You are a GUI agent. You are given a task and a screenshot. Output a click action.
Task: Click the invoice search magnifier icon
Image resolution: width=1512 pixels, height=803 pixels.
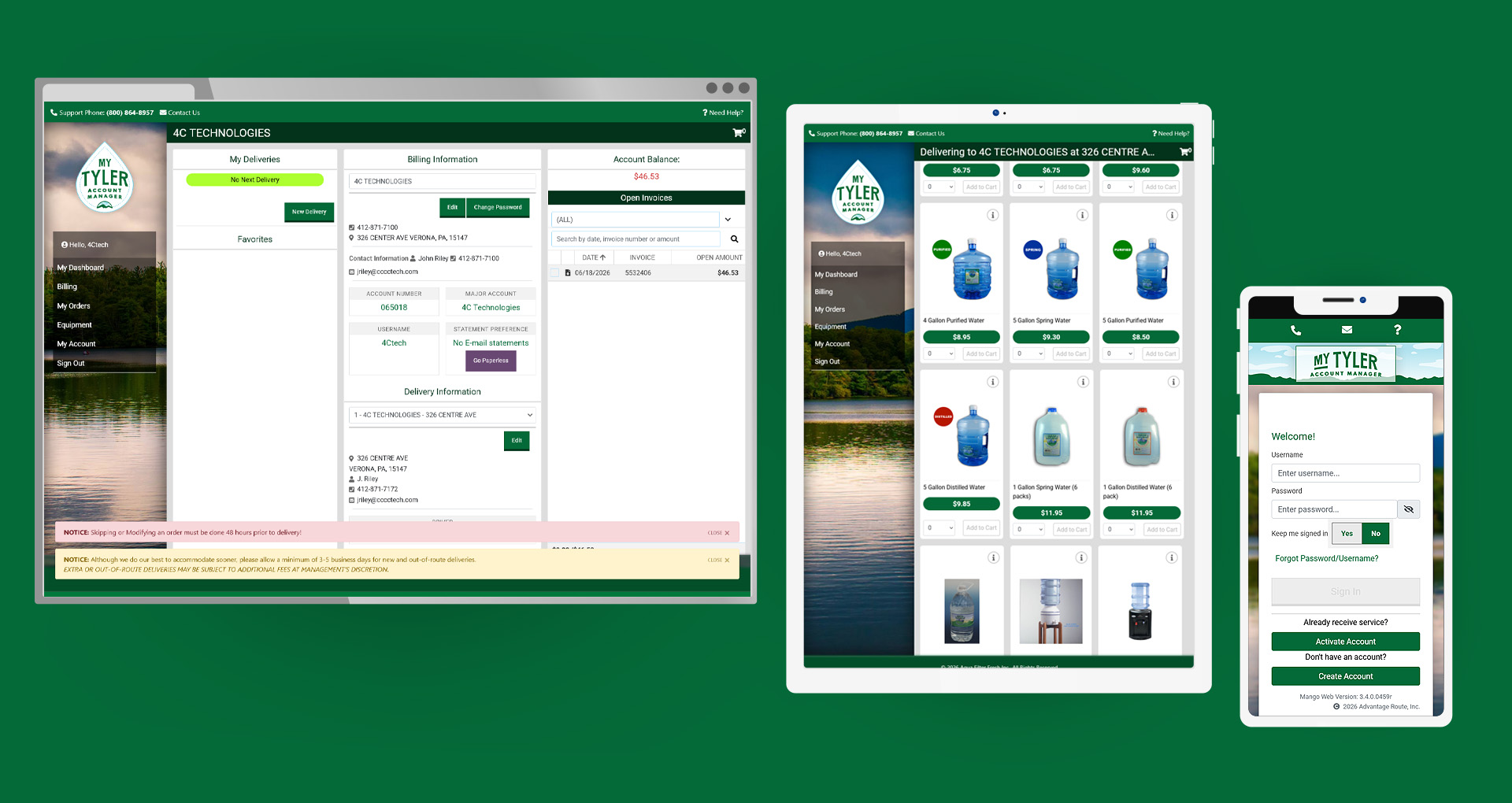(x=734, y=239)
